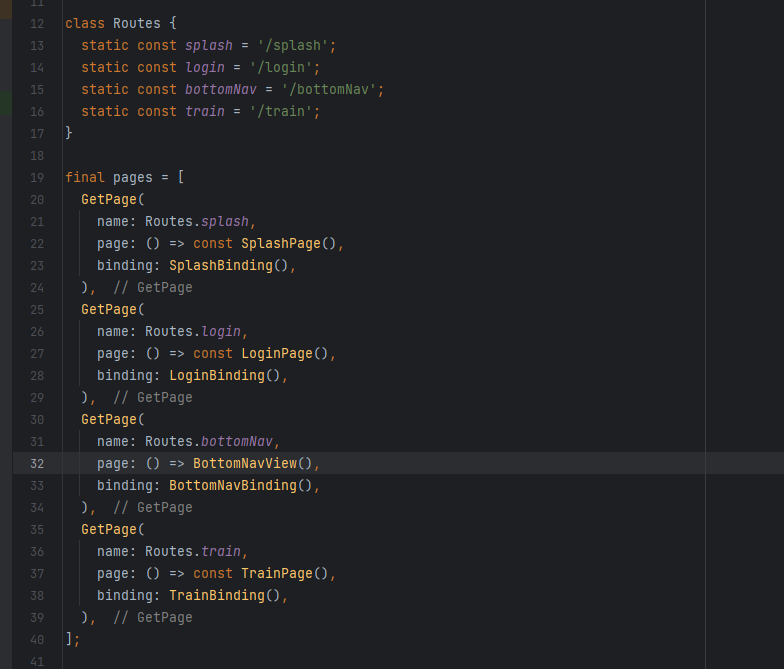Screen dimensions: 784x669
Task: Click the 'class Routes {' declaration
Action: pos(120,24)
